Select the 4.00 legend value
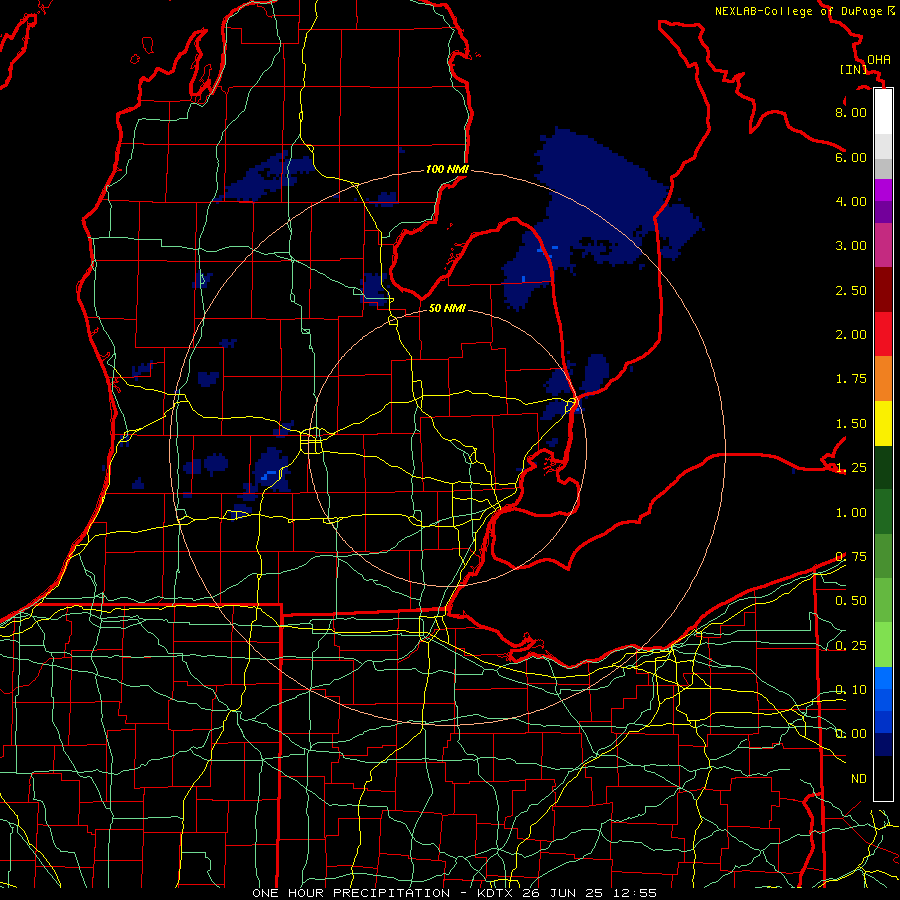 851,201
